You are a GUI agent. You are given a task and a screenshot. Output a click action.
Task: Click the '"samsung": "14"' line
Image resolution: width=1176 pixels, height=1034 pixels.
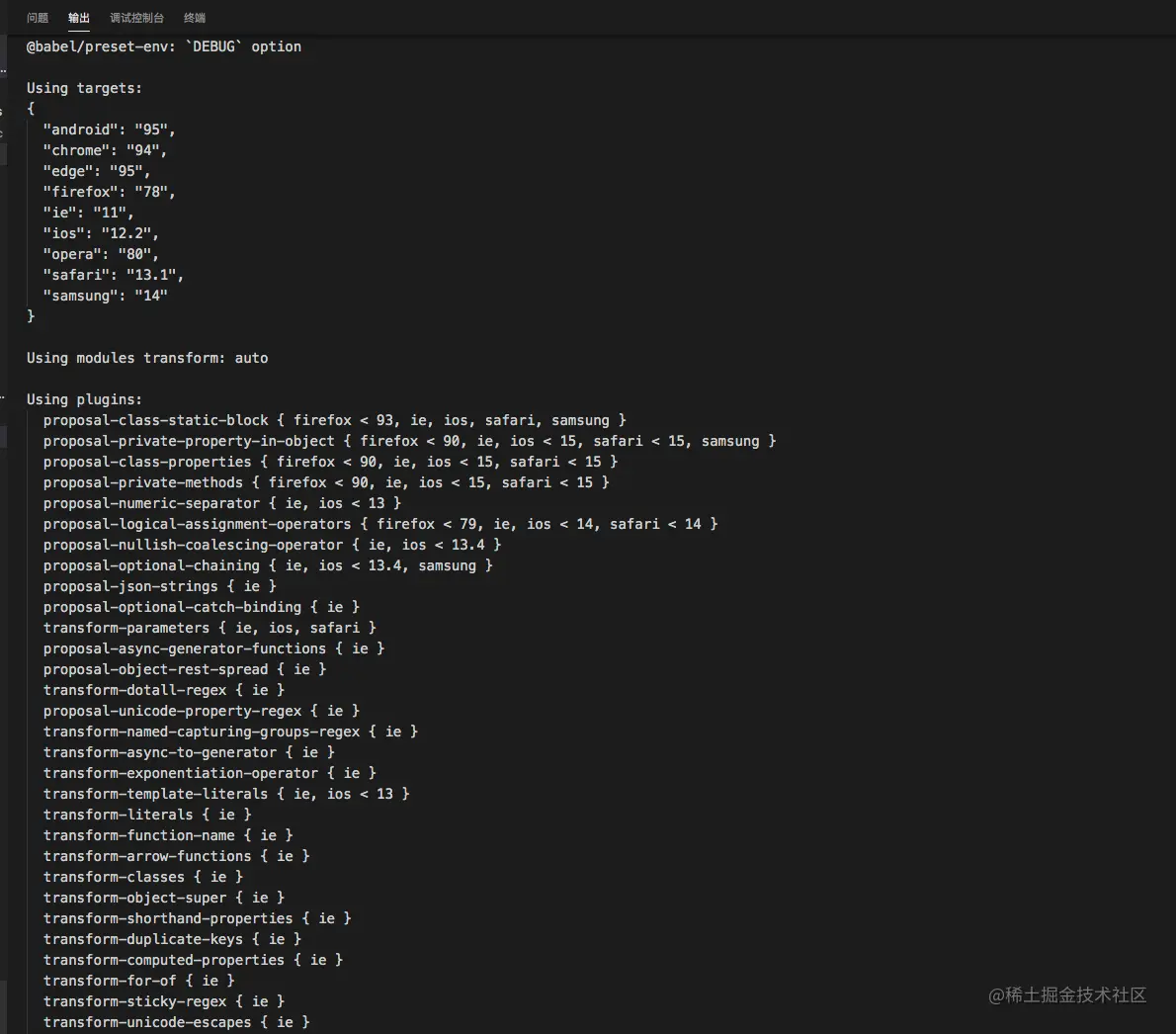click(x=105, y=296)
